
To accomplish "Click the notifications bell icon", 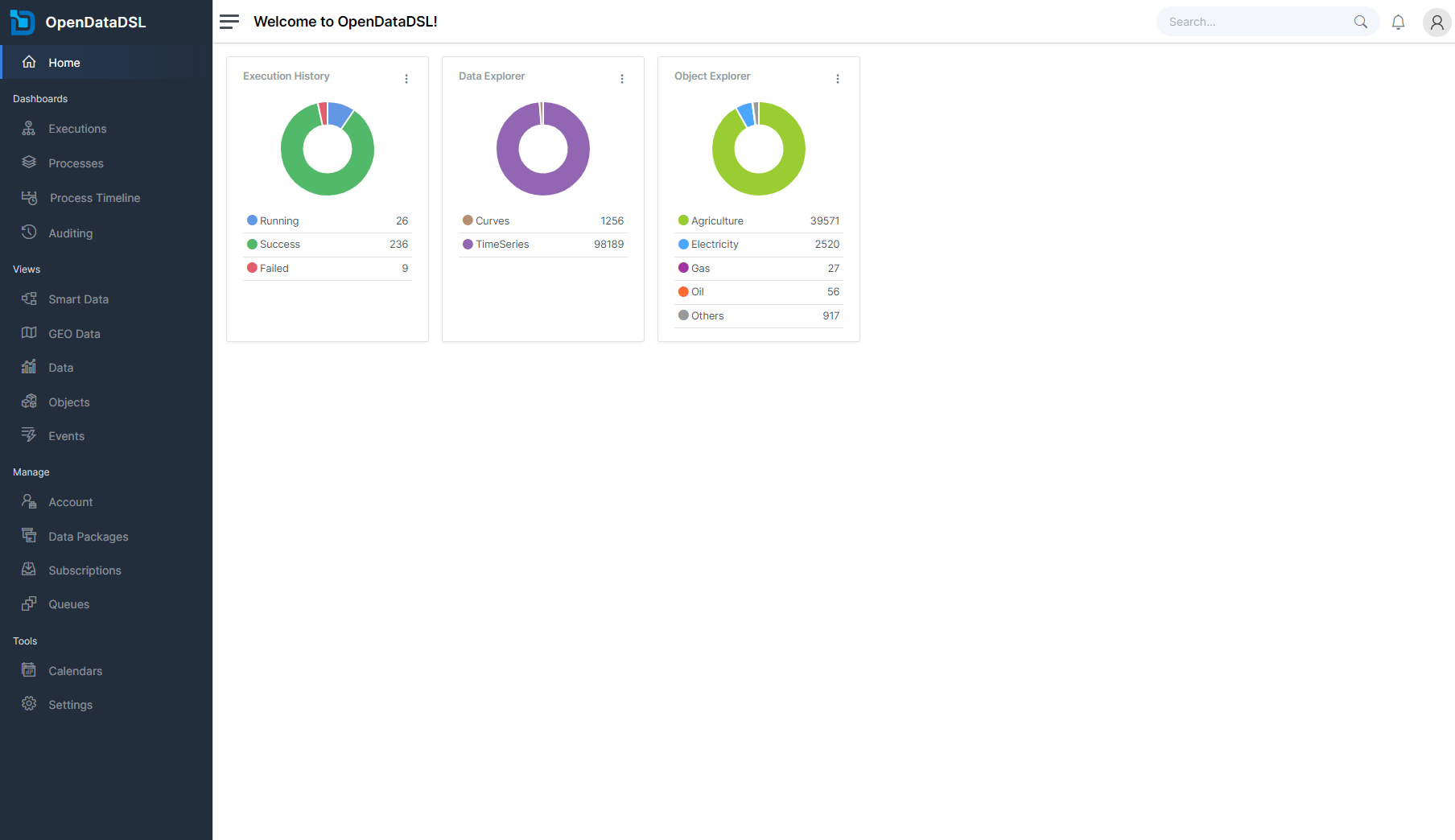I will (1398, 23).
